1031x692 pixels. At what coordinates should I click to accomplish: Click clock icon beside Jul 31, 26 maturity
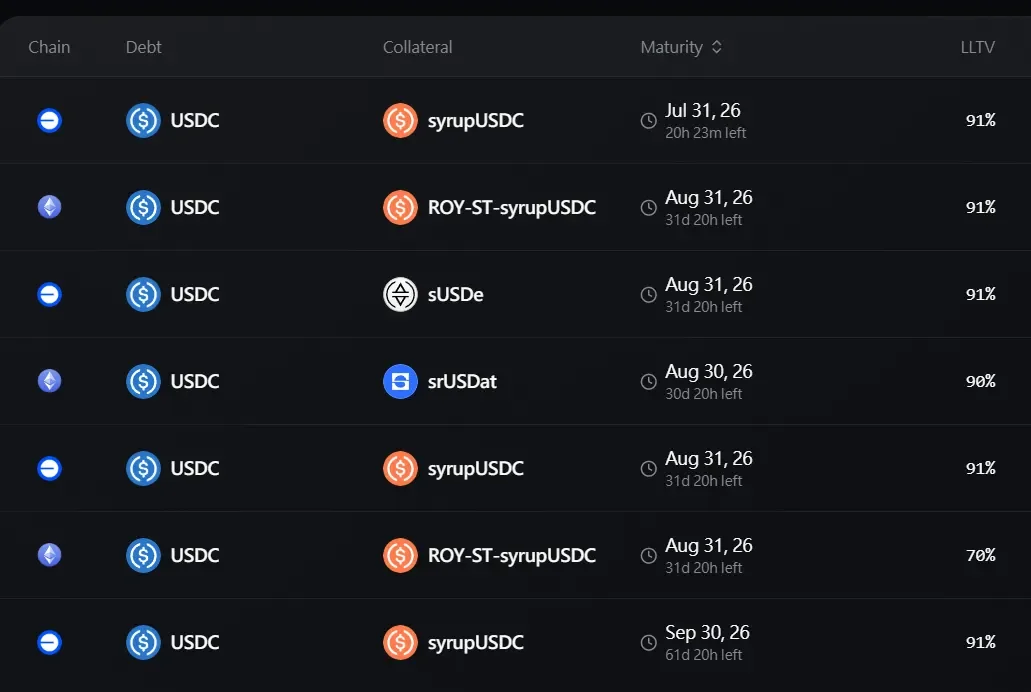pyautogui.click(x=649, y=120)
